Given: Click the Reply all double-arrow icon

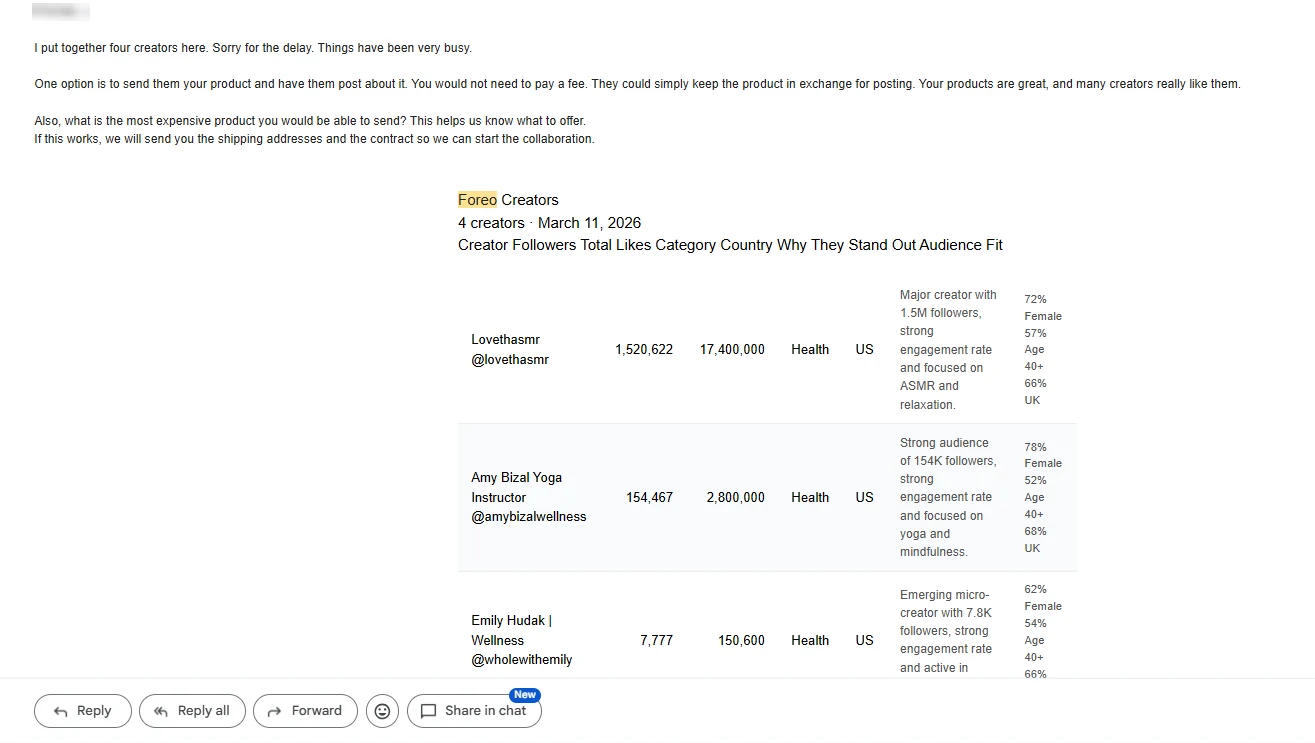Looking at the screenshot, I should [160, 711].
